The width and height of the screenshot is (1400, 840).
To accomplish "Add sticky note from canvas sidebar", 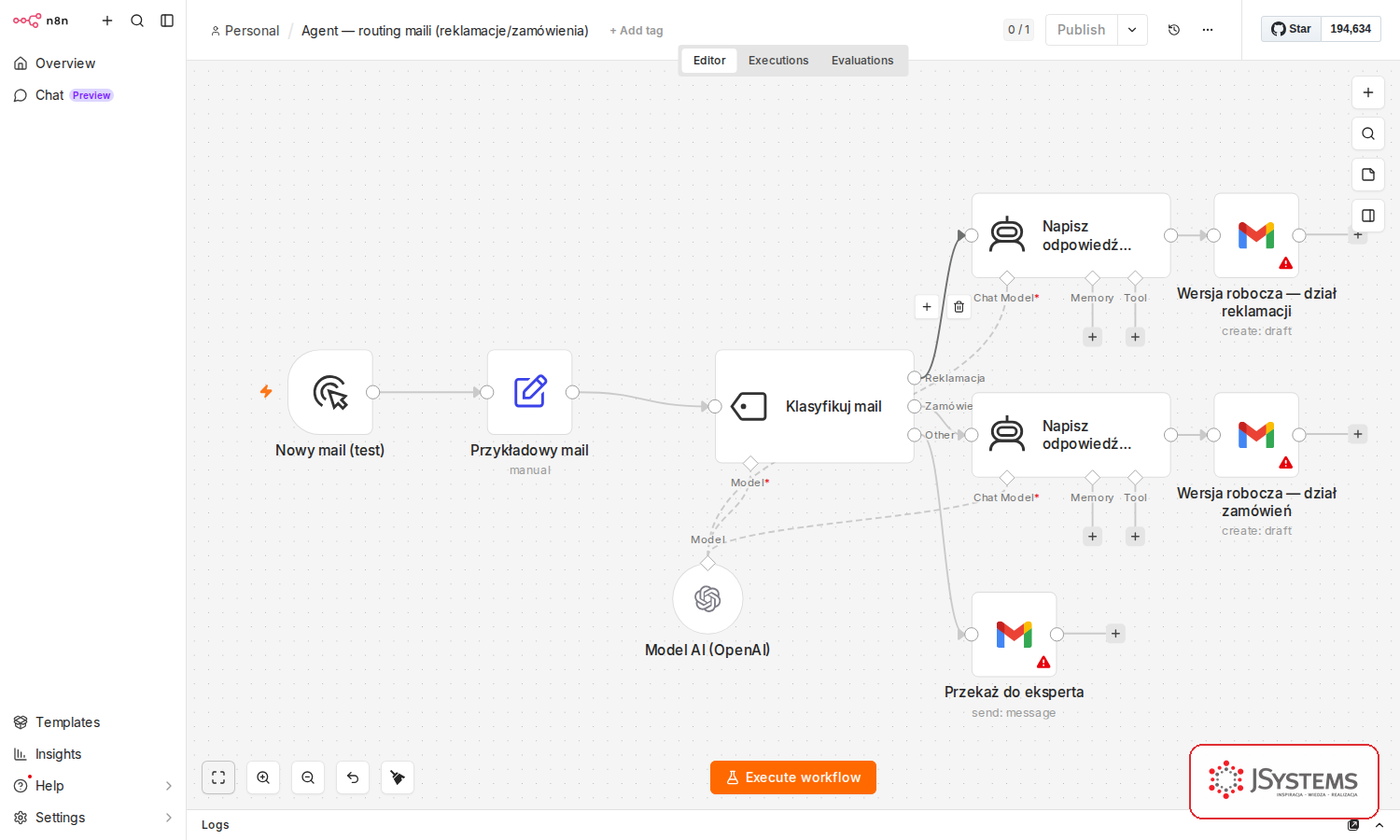I will pyautogui.click(x=1368, y=175).
